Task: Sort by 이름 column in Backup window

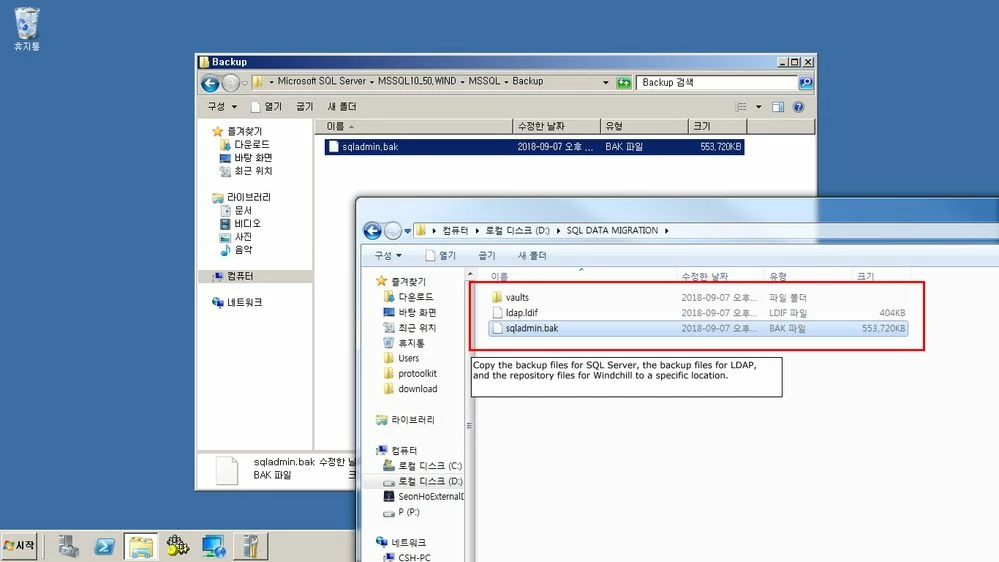Action: point(414,126)
